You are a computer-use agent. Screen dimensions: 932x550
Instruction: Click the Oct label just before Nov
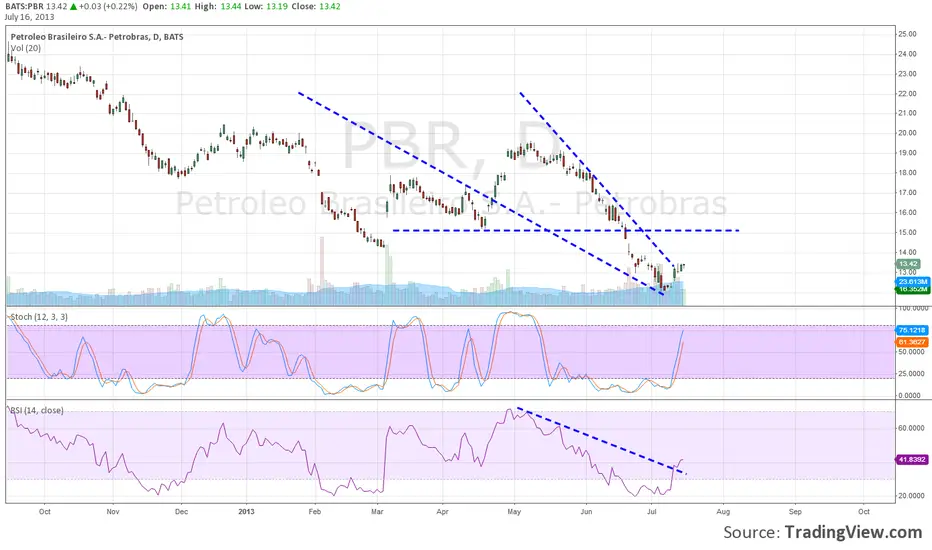(x=45, y=511)
